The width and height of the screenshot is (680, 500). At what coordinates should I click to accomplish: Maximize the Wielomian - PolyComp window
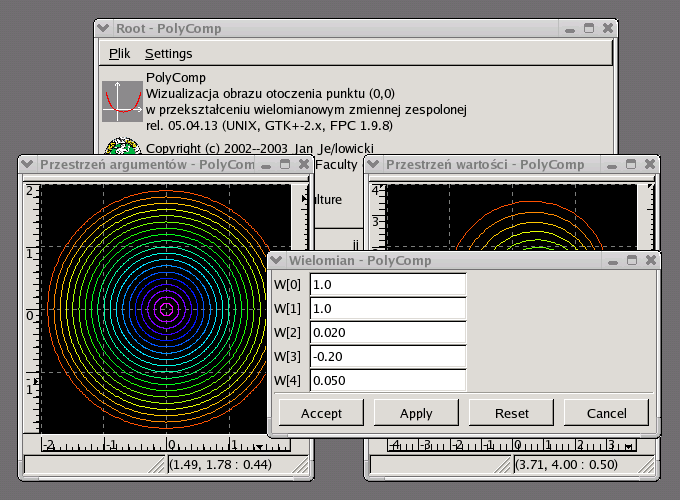click(632, 260)
